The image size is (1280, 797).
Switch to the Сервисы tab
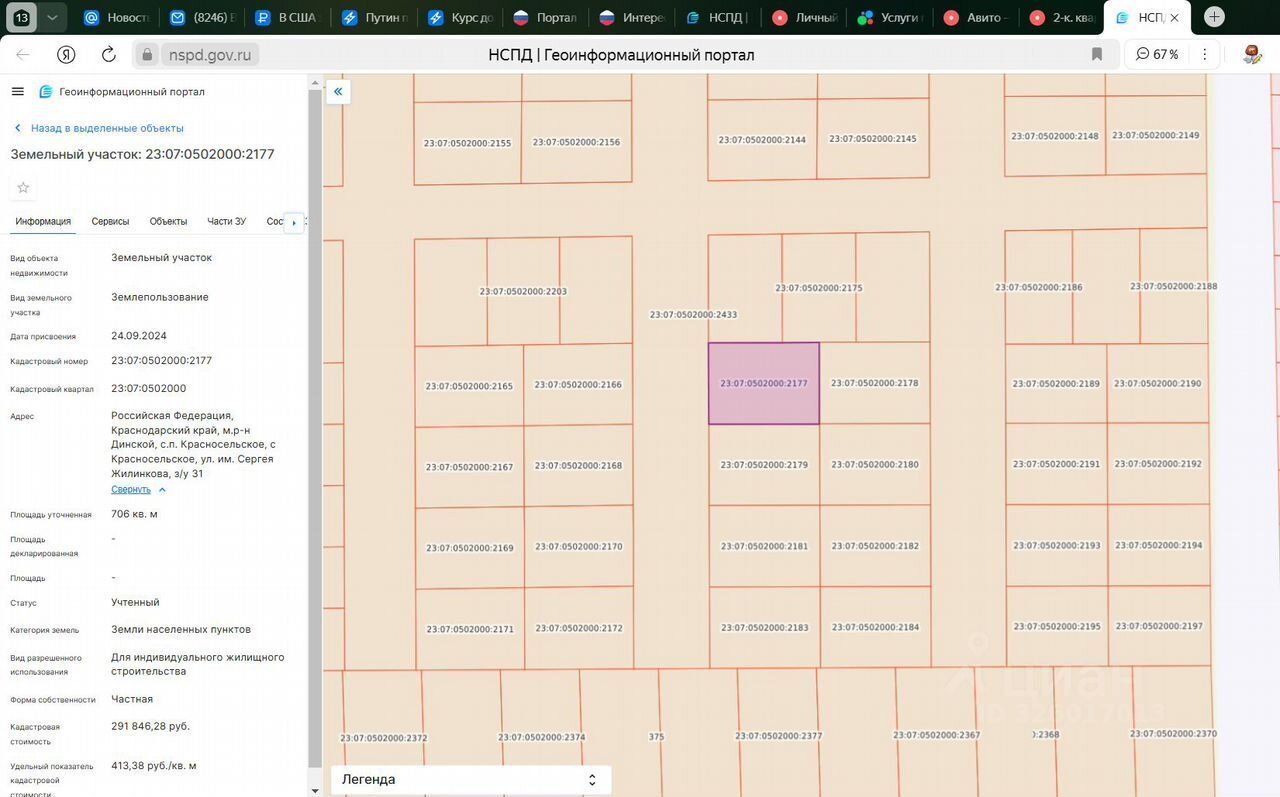(110, 221)
